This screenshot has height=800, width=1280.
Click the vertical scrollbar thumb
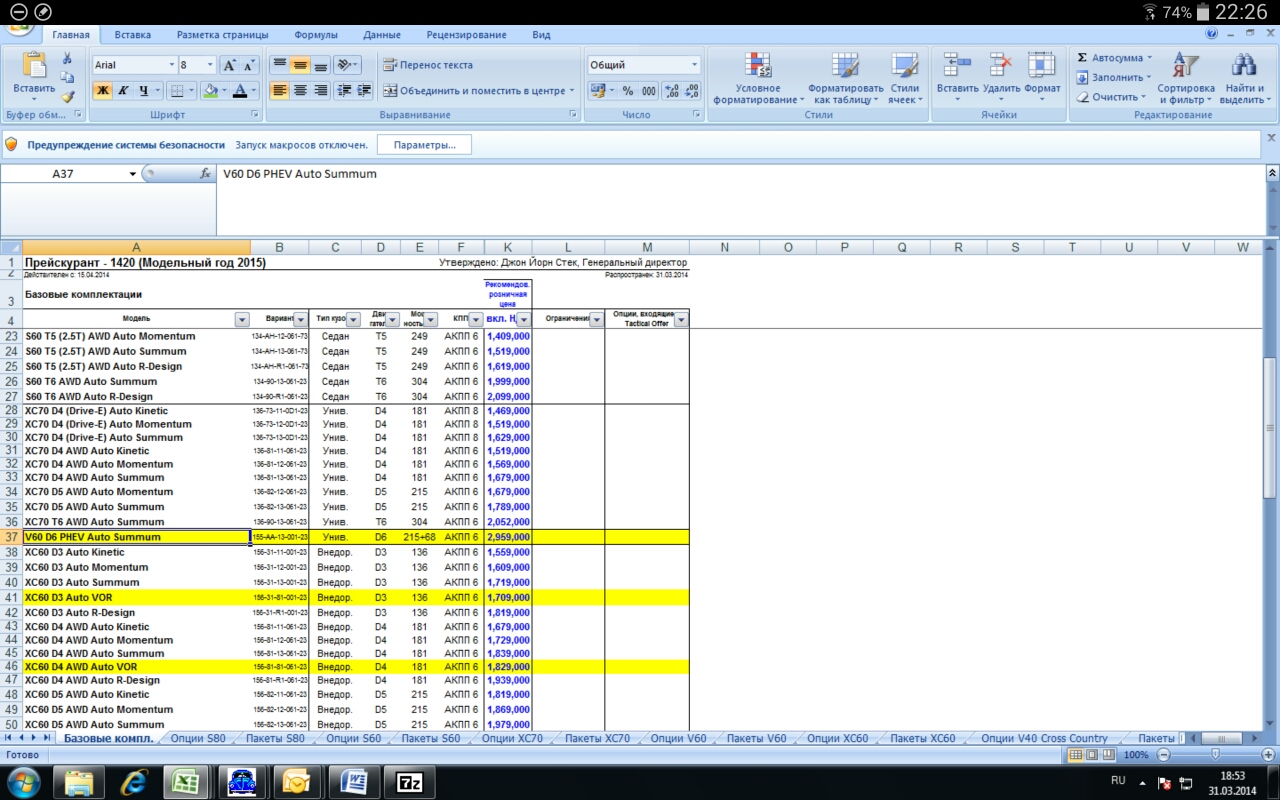tap(1271, 426)
